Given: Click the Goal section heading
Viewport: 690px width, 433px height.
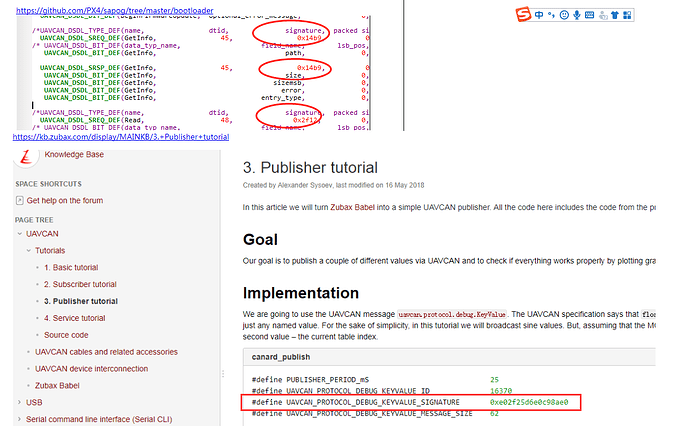Looking at the screenshot, I should tap(260, 240).
